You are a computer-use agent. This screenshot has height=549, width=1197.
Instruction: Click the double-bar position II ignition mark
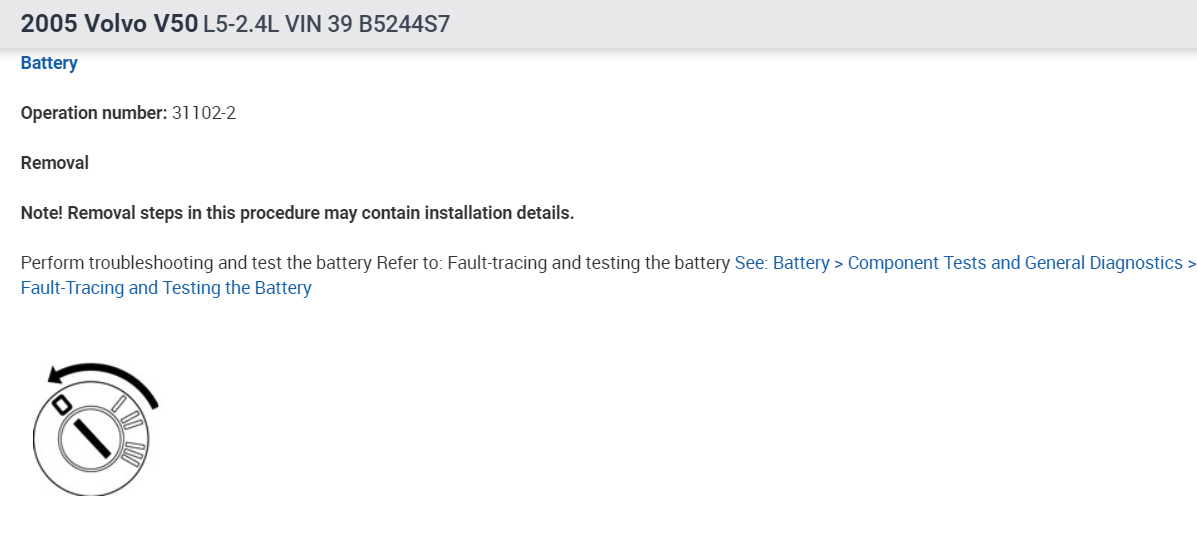coord(131,422)
